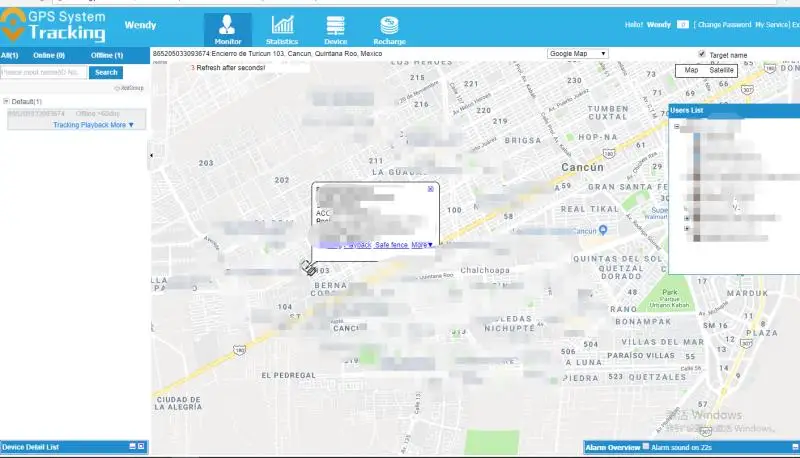Click Playback link in map popup
The height and width of the screenshot is (458, 800).
358,245
